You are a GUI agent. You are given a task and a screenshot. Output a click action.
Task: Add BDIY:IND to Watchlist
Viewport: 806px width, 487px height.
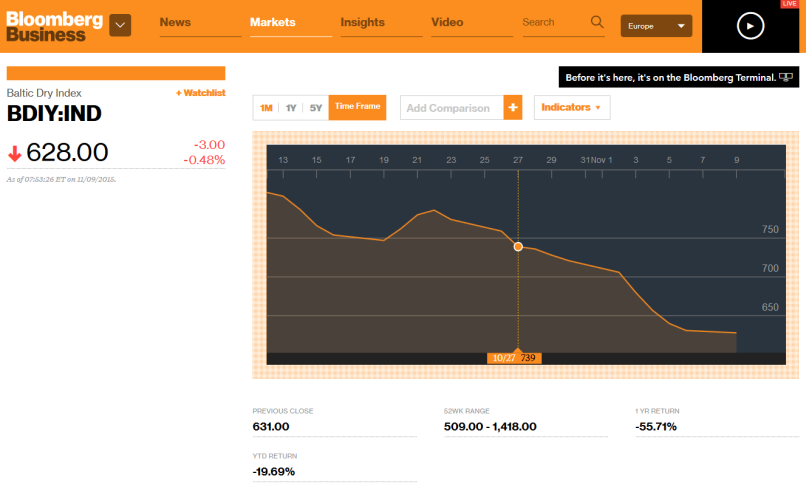pos(200,93)
